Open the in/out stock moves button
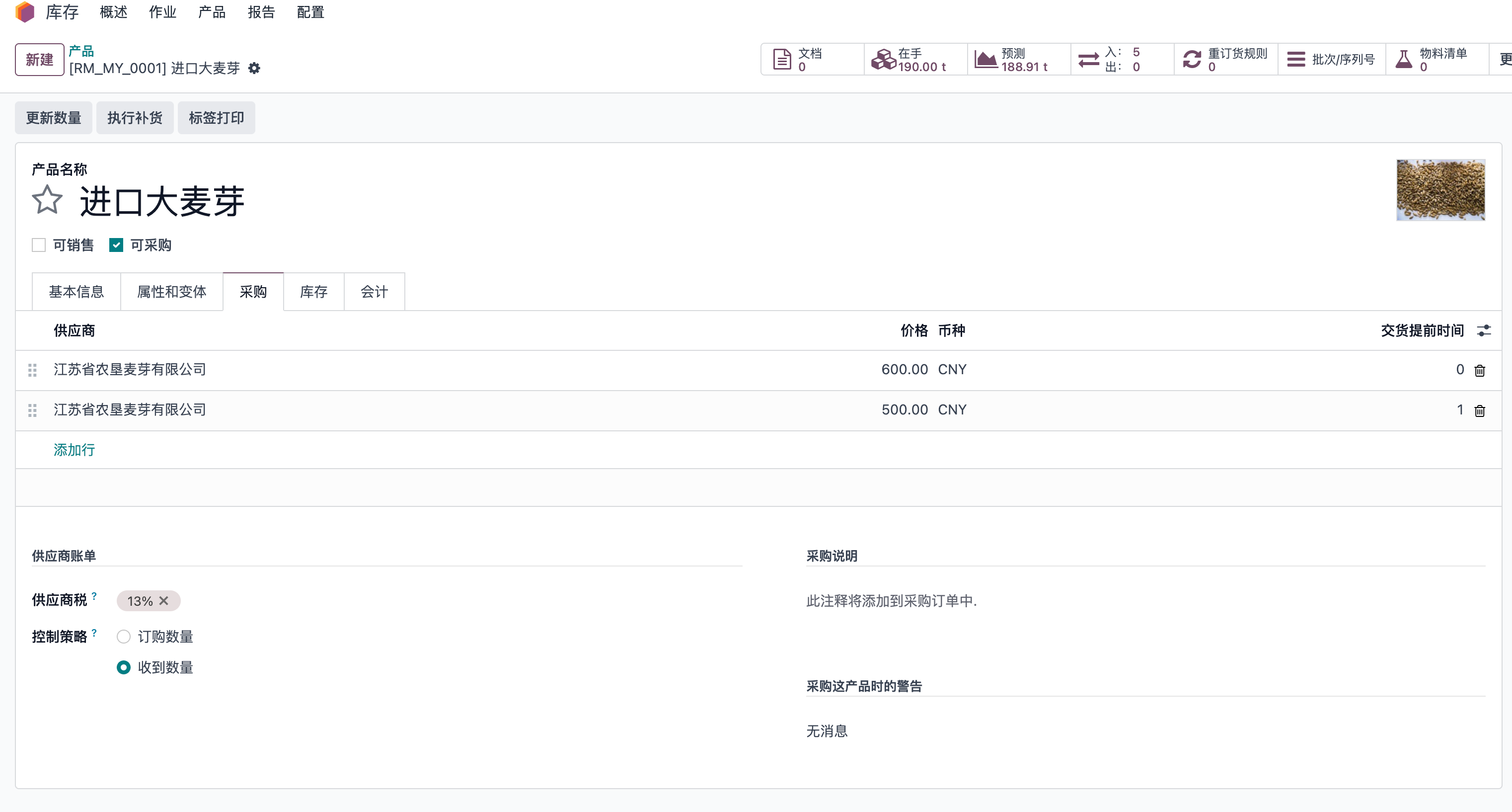The width and height of the screenshot is (1512, 812). point(1122,59)
